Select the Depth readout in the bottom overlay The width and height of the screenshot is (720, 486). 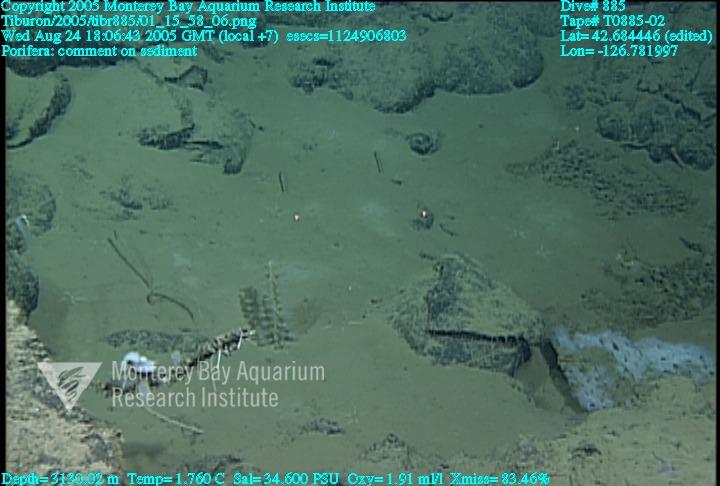pos(60,479)
